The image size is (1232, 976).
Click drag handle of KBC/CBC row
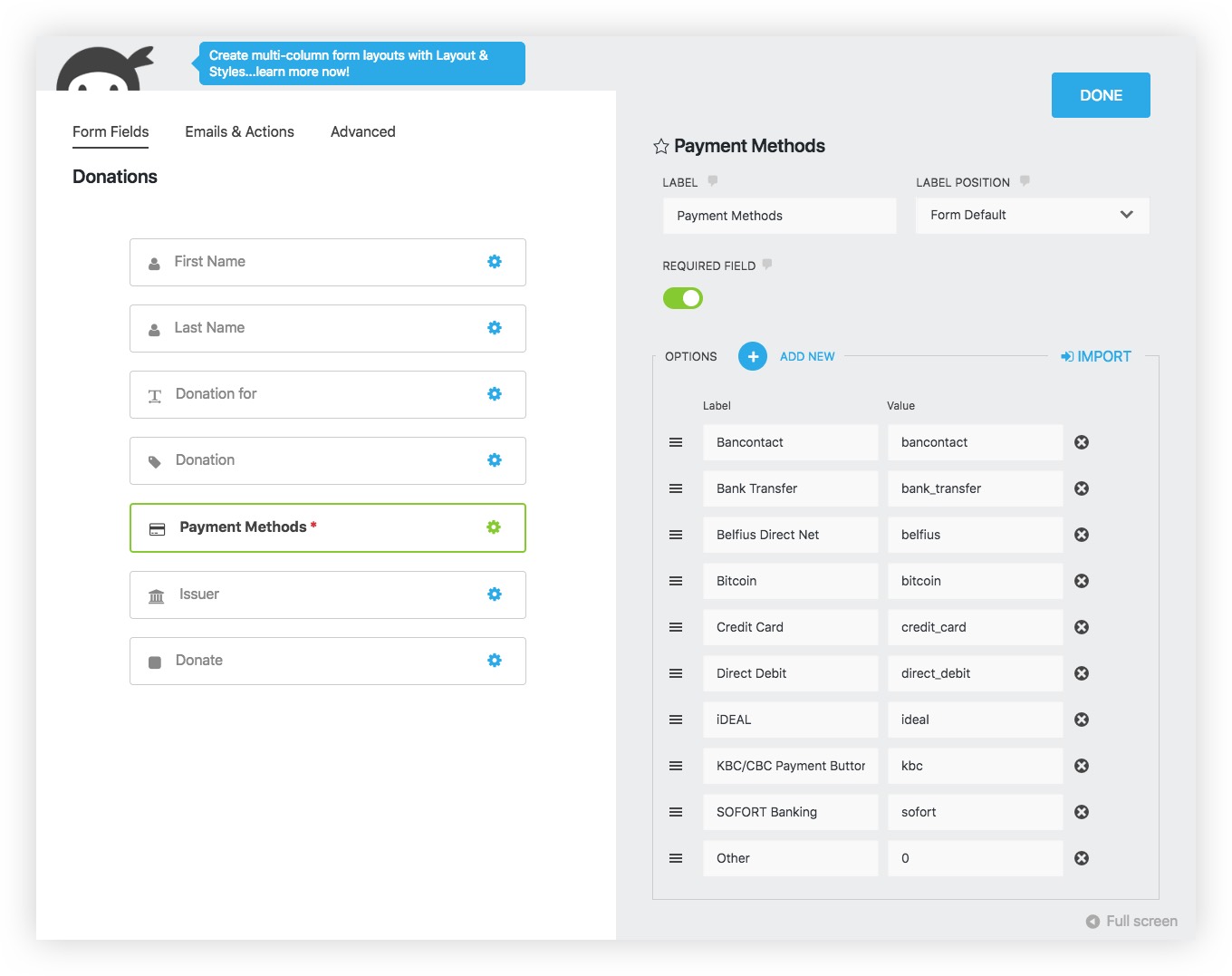[x=676, y=766]
